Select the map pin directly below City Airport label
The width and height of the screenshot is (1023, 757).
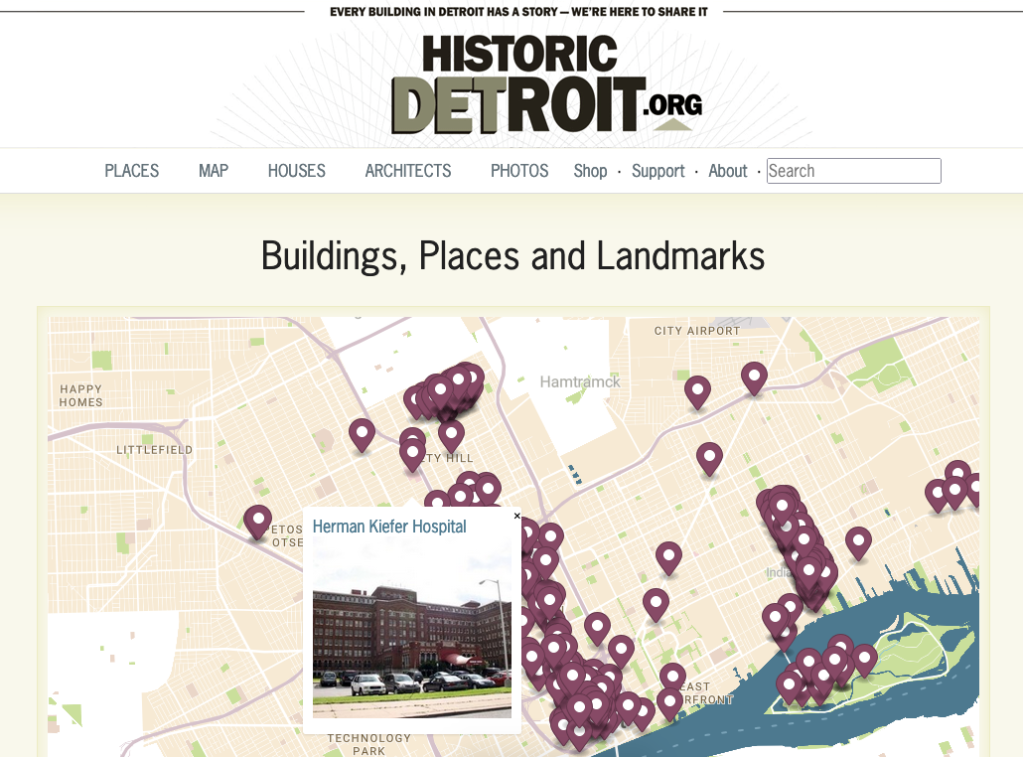pyautogui.click(x=697, y=390)
